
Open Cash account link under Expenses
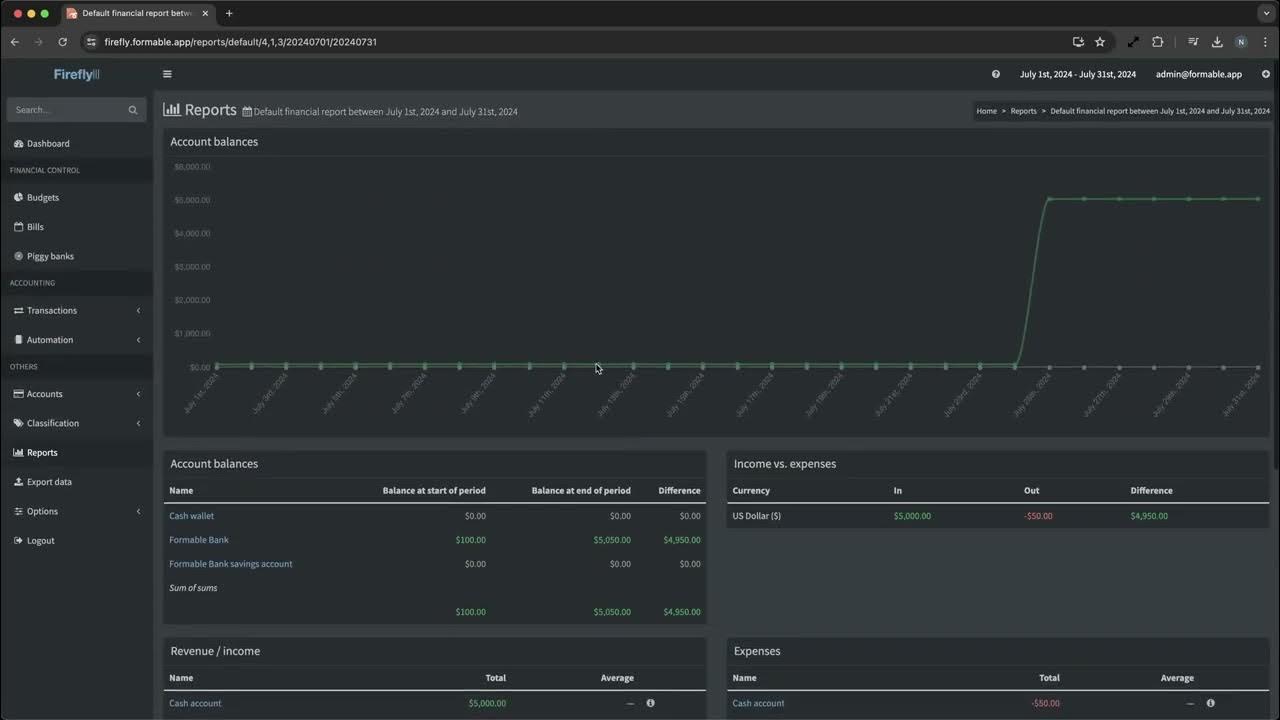coord(758,703)
